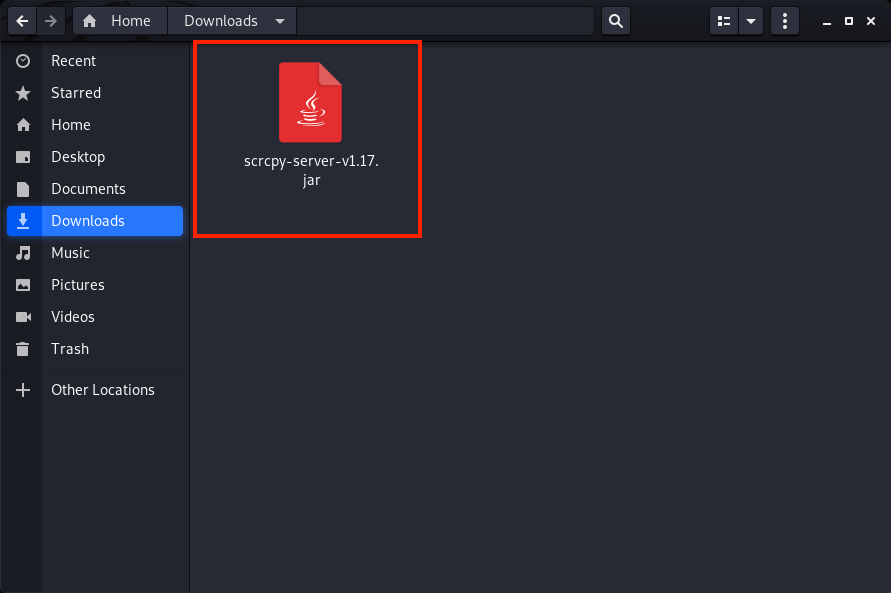The image size is (891, 593).
Task: Open the Downloads path dropdown arrow
Action: tap(280, 21)
